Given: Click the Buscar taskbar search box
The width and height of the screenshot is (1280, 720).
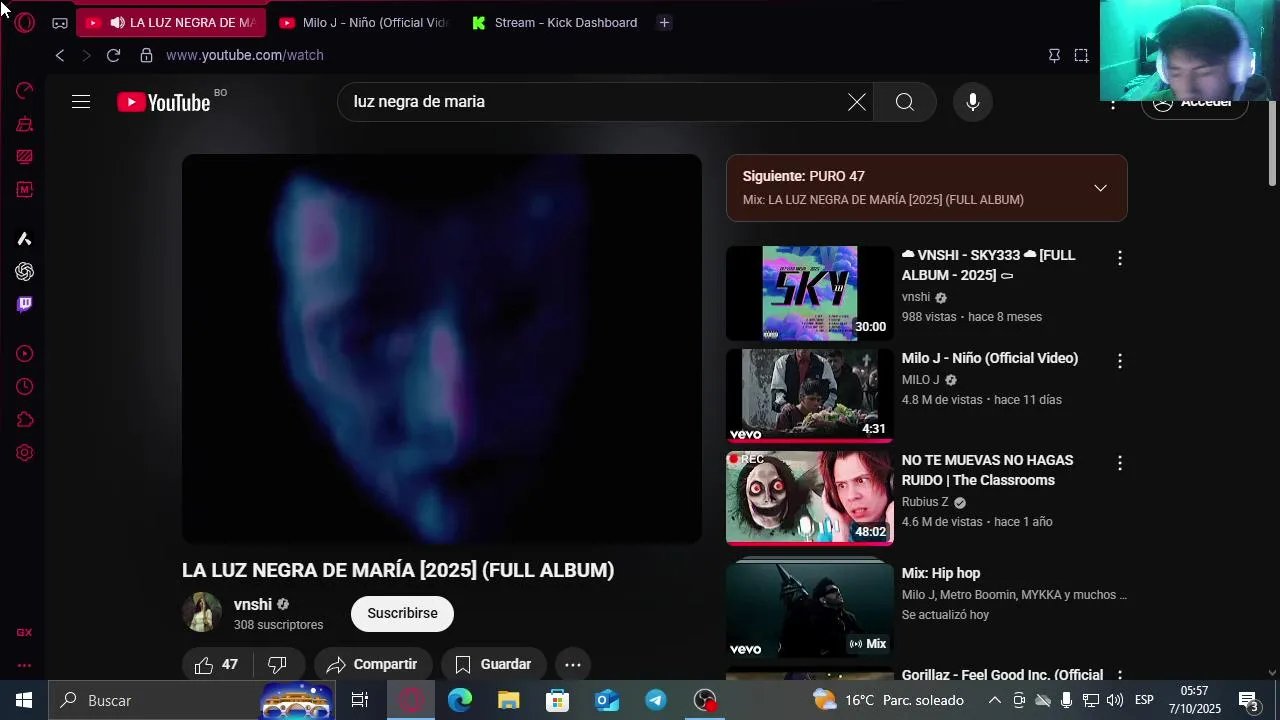Looking at the screenshot, I should pyautogui.click(x=192, y=700).
